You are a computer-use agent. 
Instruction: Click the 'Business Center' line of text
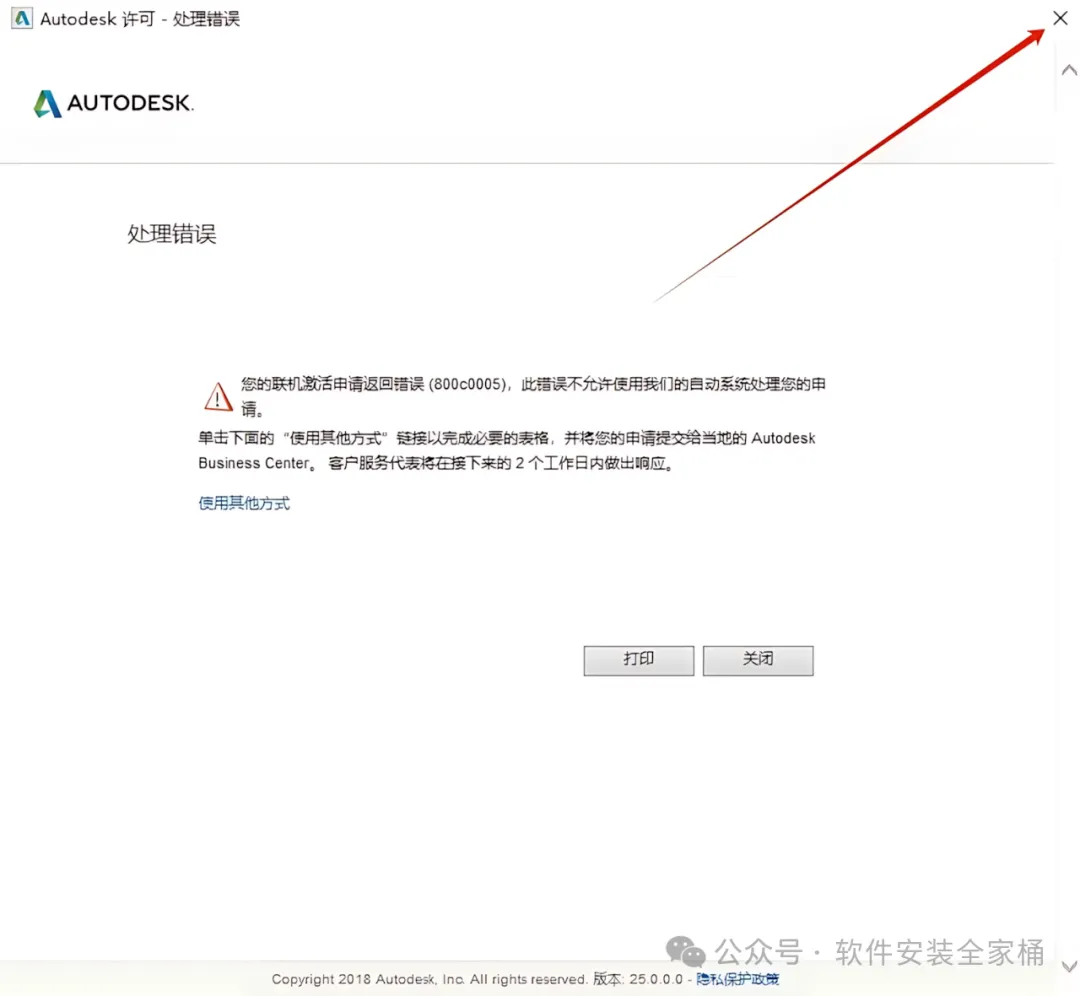point(435,463)
